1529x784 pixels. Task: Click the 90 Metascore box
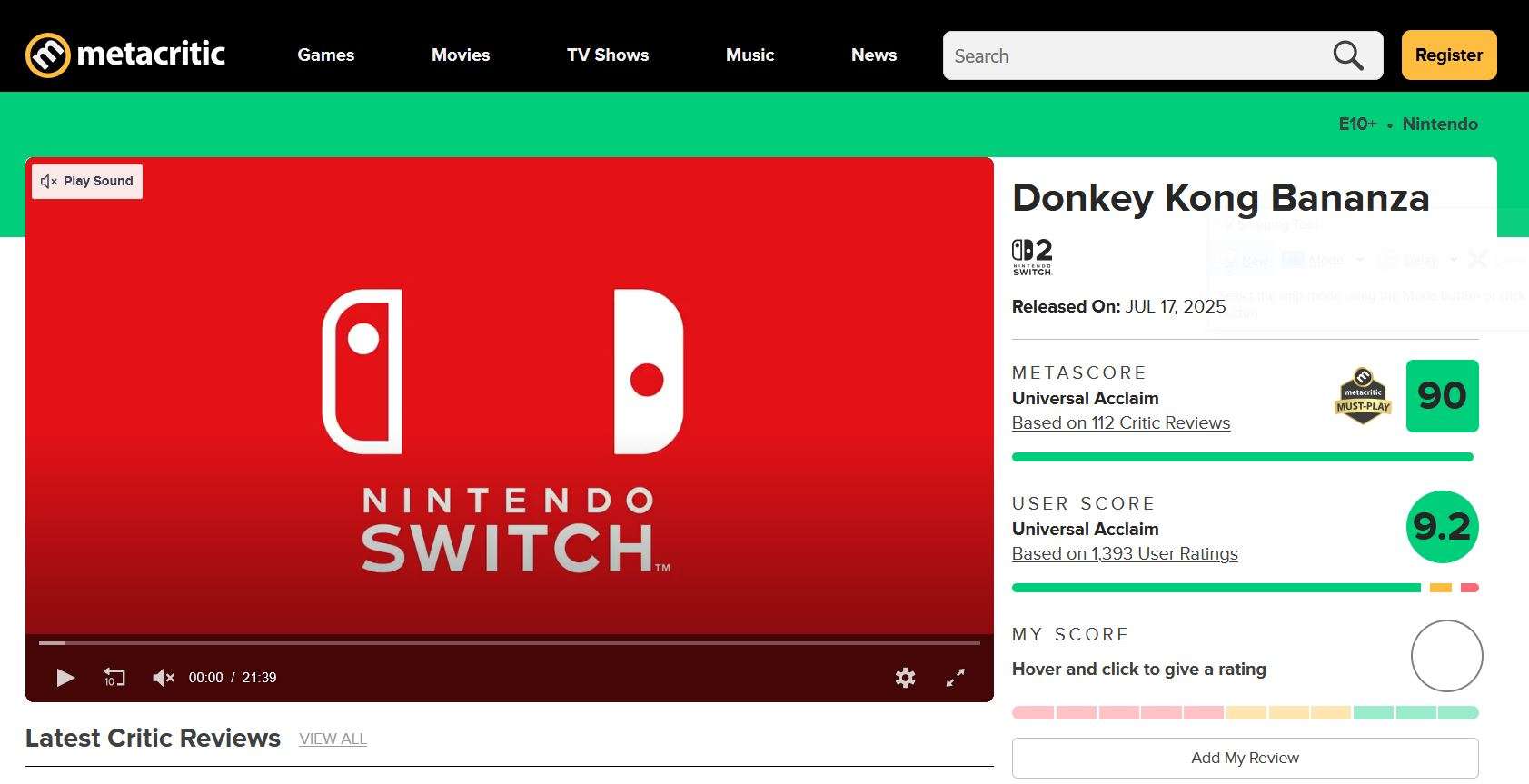(x=1443, y=396)
